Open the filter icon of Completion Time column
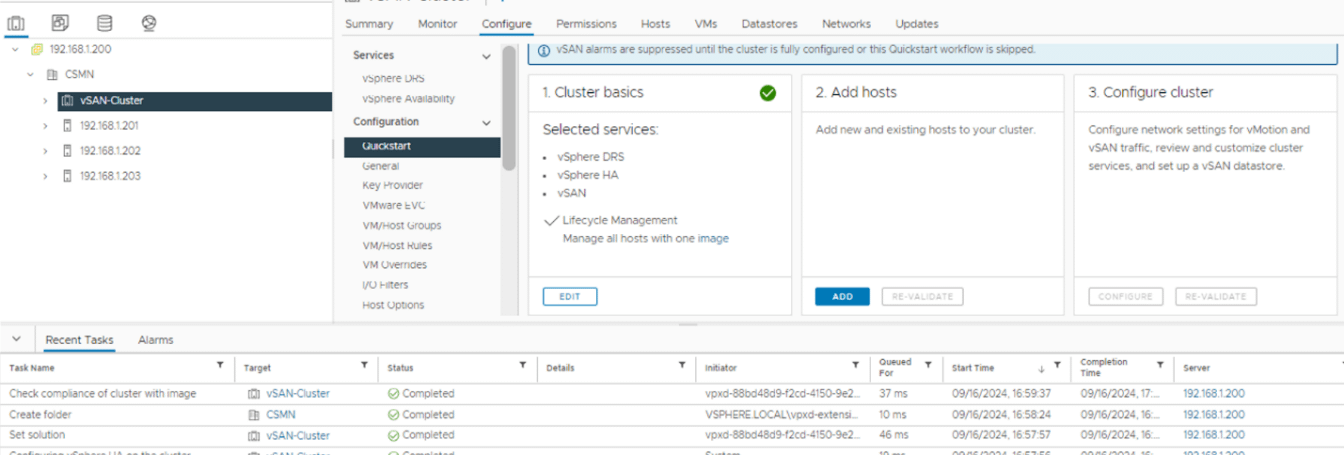1344x455 pixels. tap(1160, 366)
